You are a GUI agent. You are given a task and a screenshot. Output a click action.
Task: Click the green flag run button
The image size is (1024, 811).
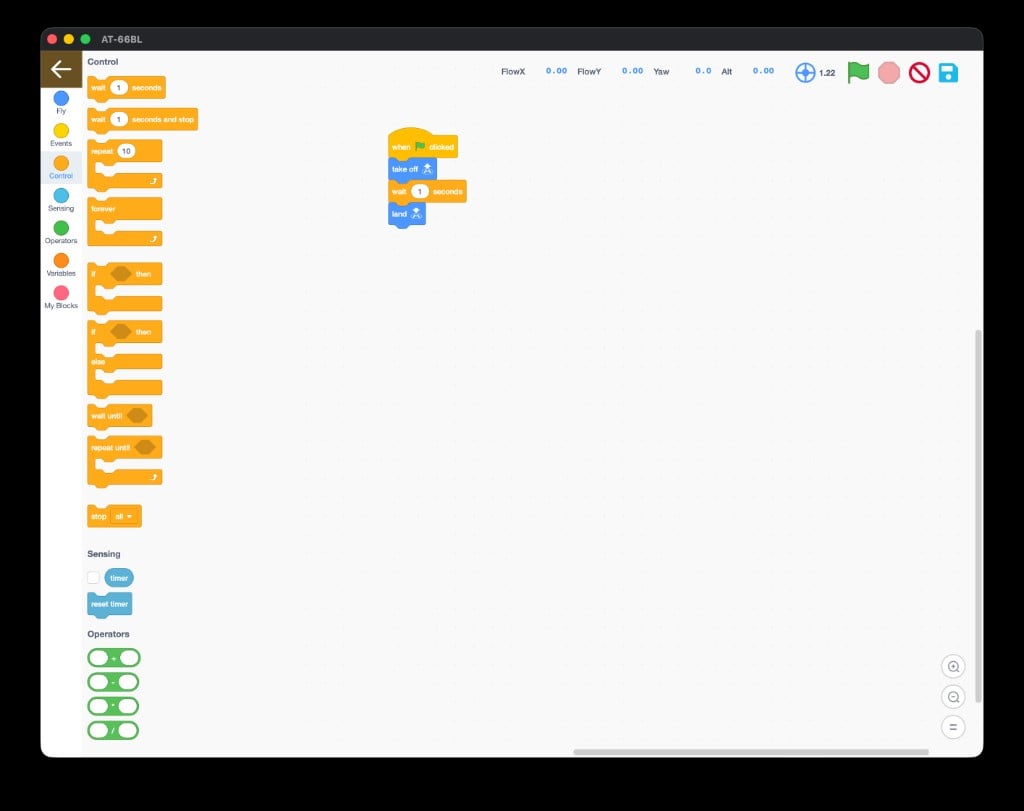(x=858, y=72)
